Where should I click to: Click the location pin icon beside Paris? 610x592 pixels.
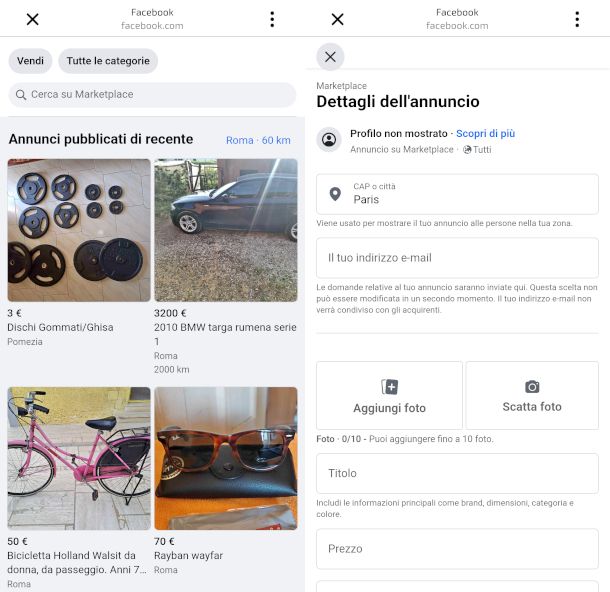(335, 194)
